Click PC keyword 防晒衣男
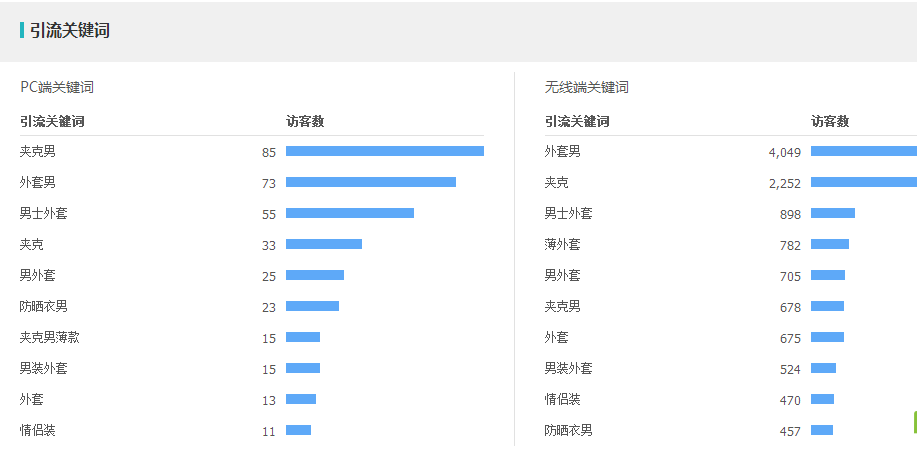Viewport: 917px width, 453px height. 43,306
